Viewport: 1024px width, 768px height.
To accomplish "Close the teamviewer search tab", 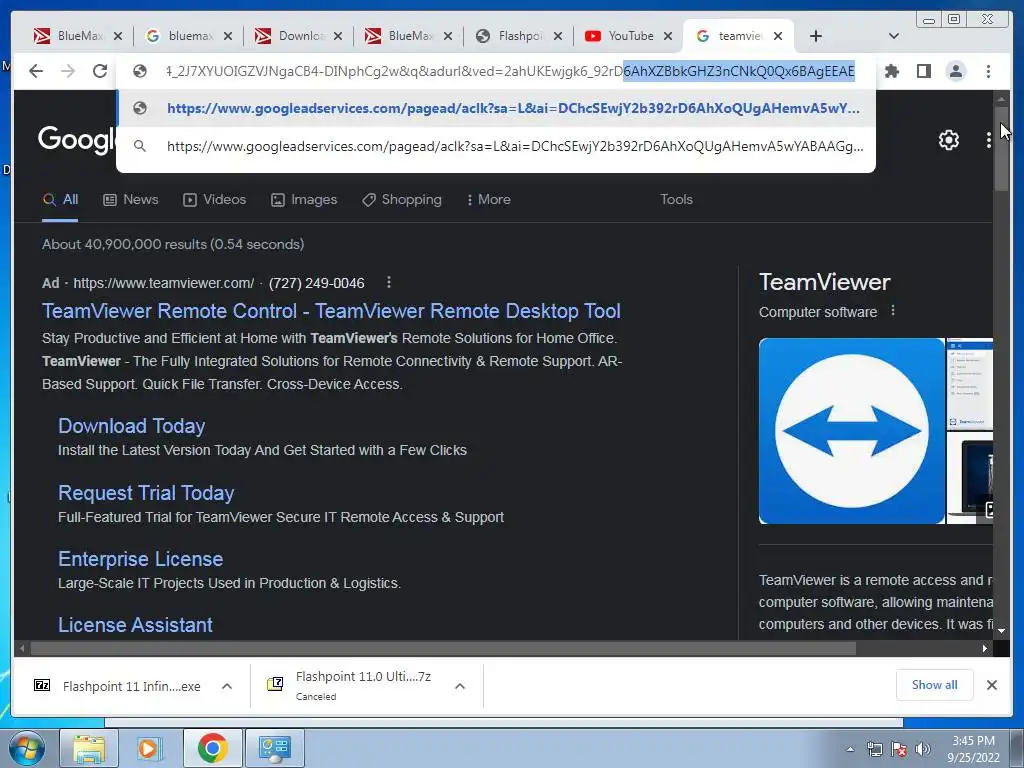I will [x=778, y=37].
